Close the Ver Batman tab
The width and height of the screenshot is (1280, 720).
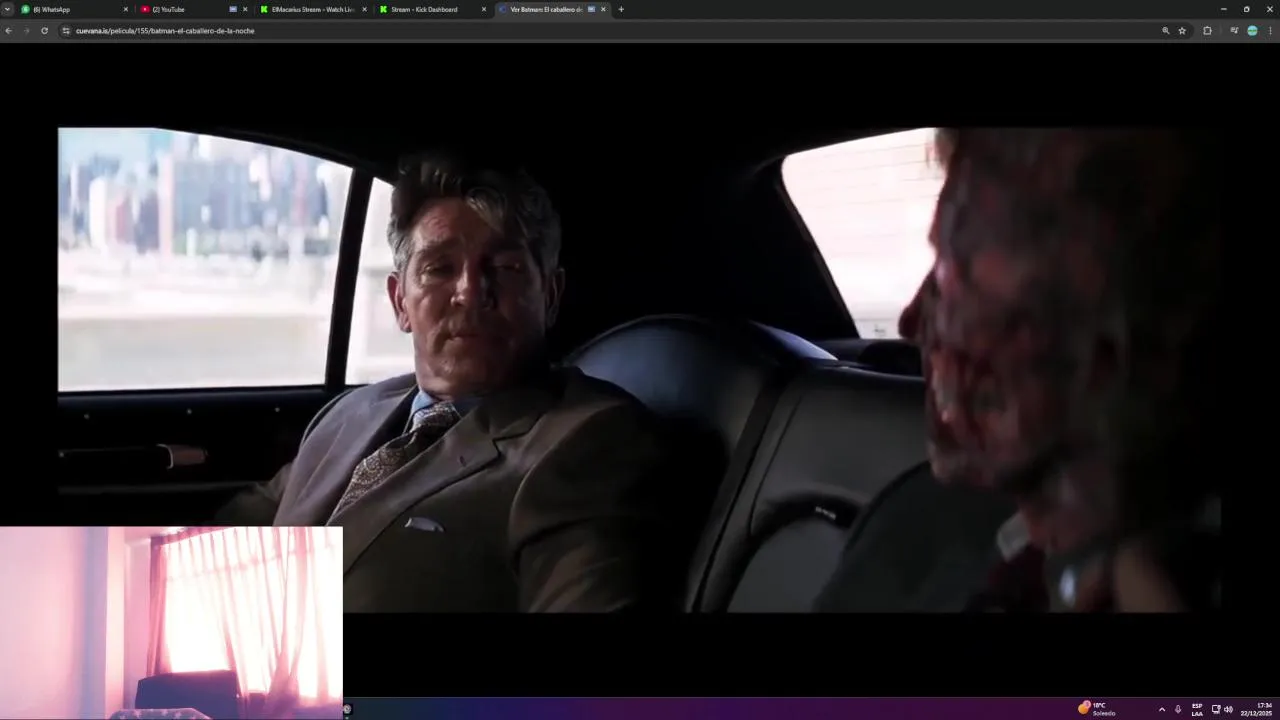tap(603, 9)
